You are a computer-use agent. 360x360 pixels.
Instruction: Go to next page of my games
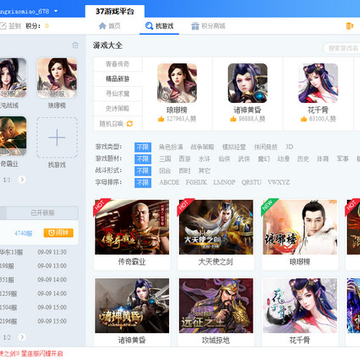point(22,180)
